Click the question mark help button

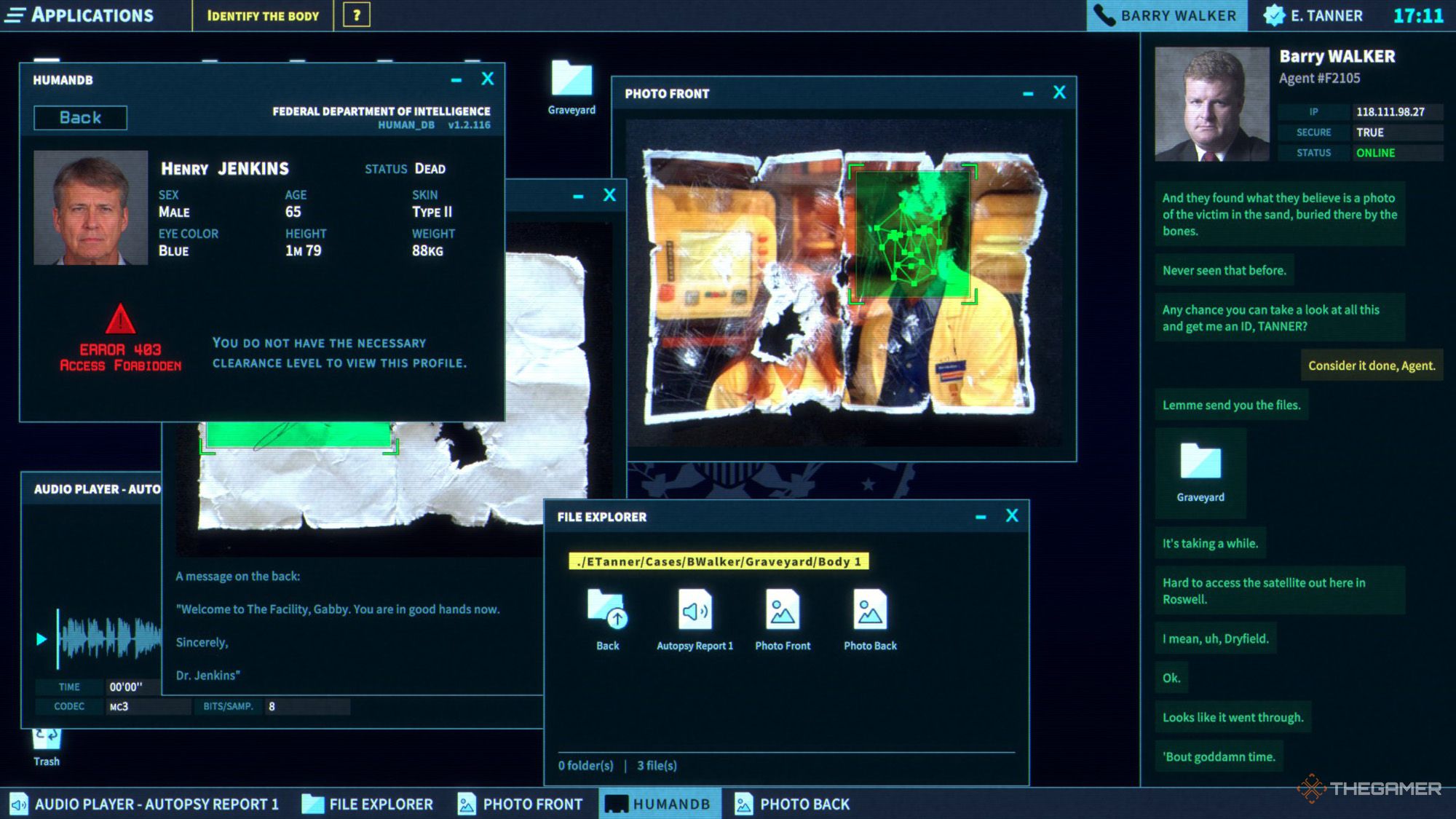tap(355, 14)
